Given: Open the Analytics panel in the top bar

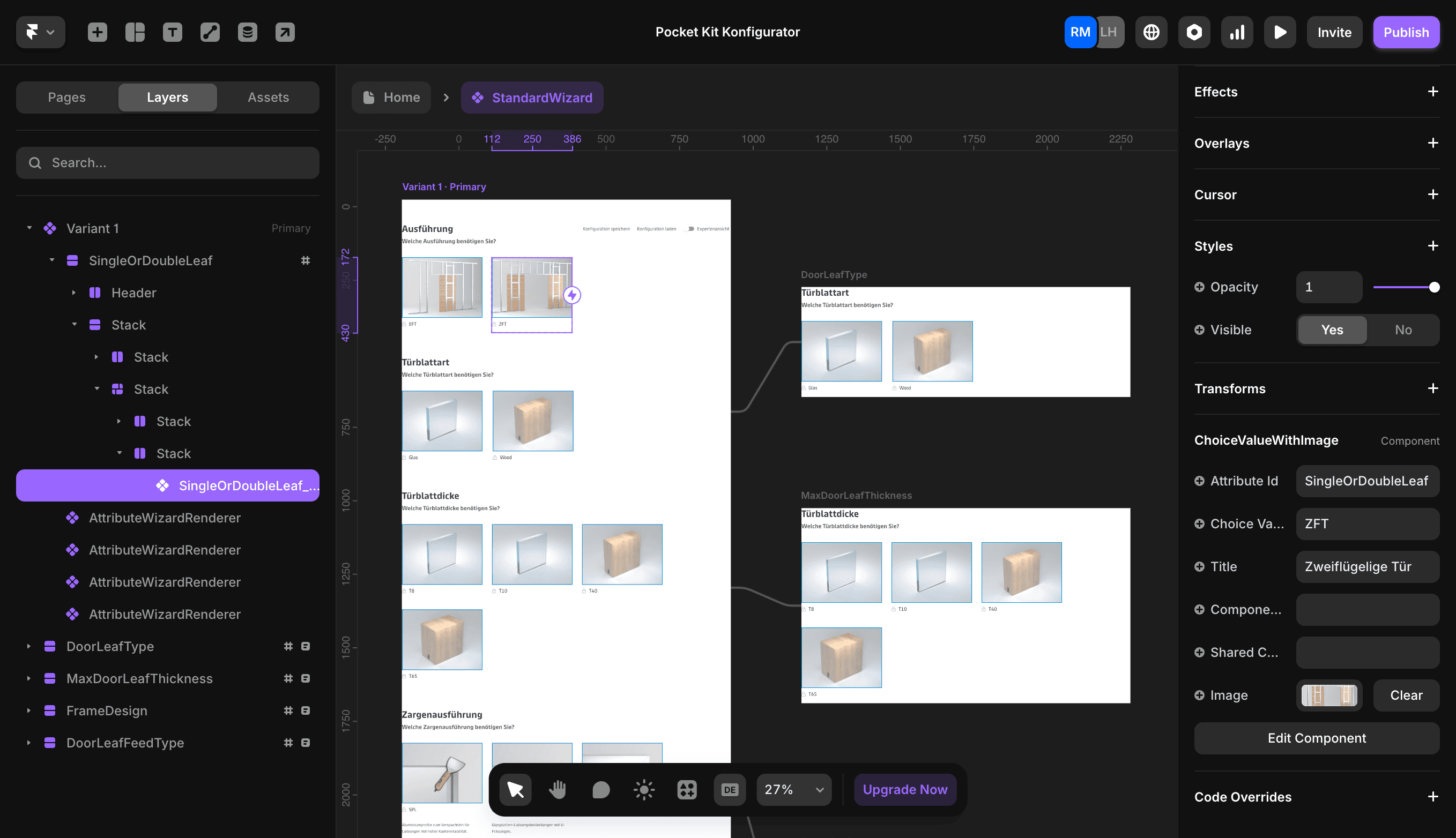Looking at the screenshot, I should pyautogui.click(x=1237, y=32).
